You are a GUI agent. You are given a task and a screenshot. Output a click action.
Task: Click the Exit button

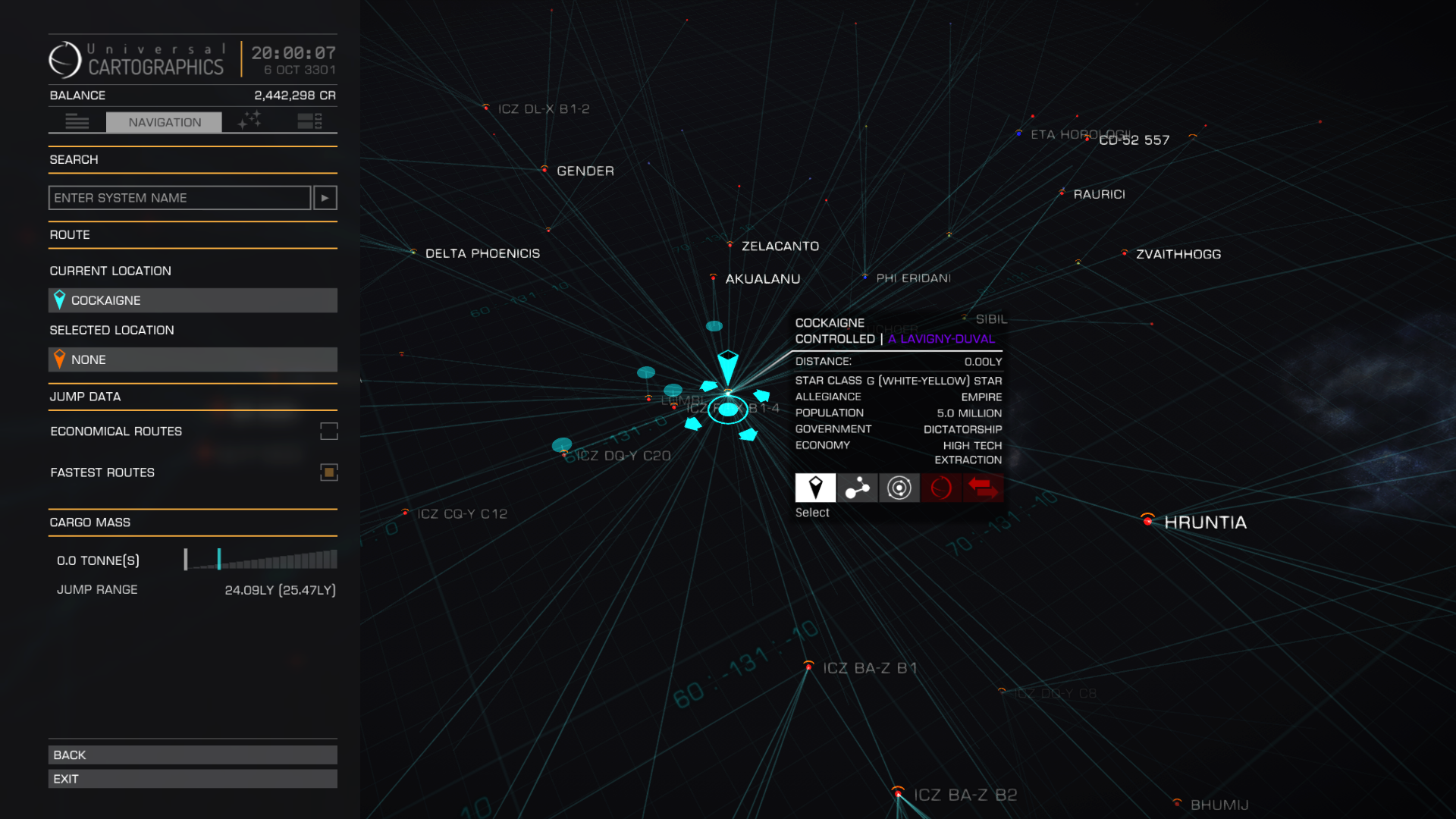[x=193, y=779]
